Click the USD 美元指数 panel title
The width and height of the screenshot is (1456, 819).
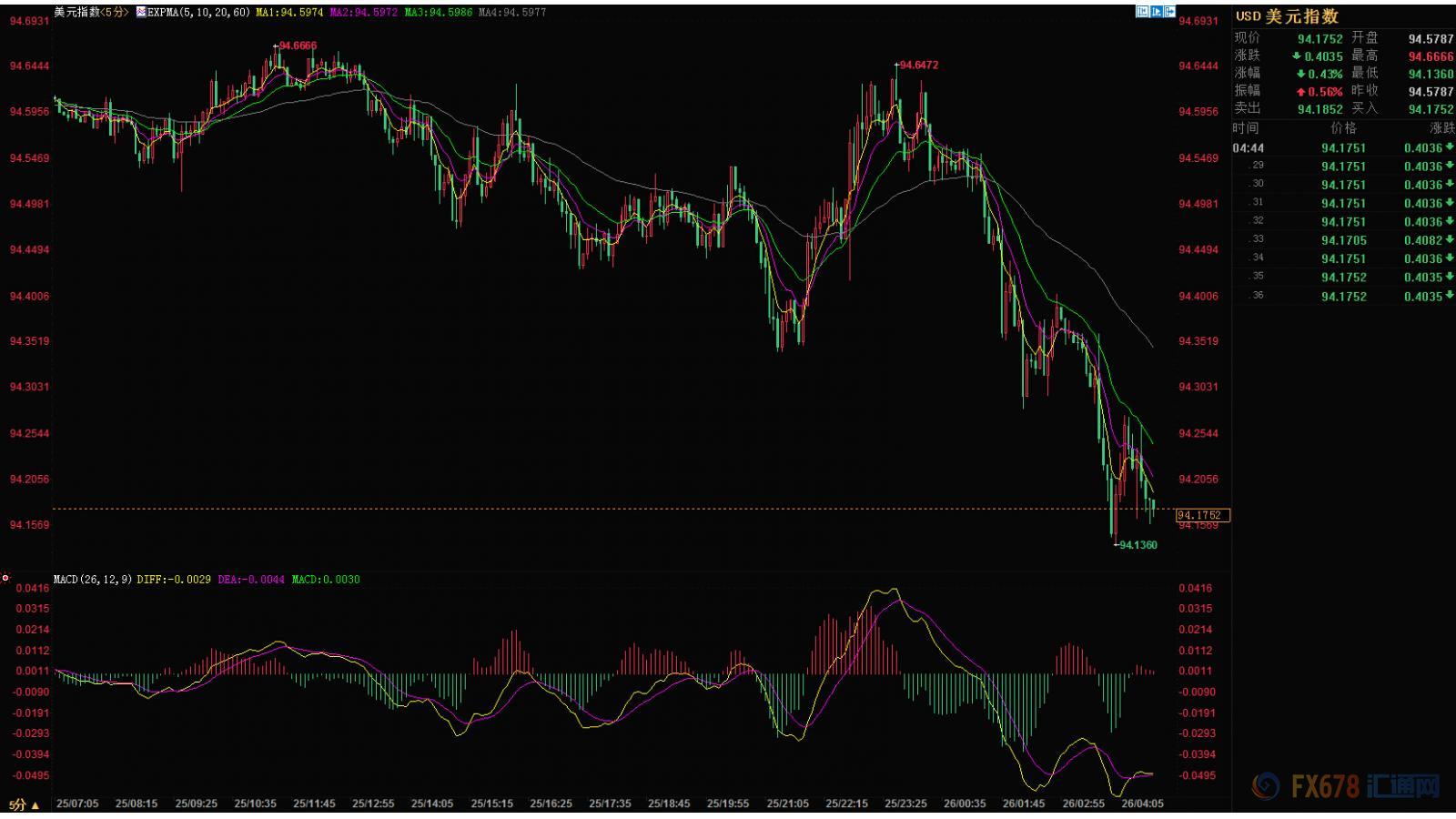pos(1286,16)
